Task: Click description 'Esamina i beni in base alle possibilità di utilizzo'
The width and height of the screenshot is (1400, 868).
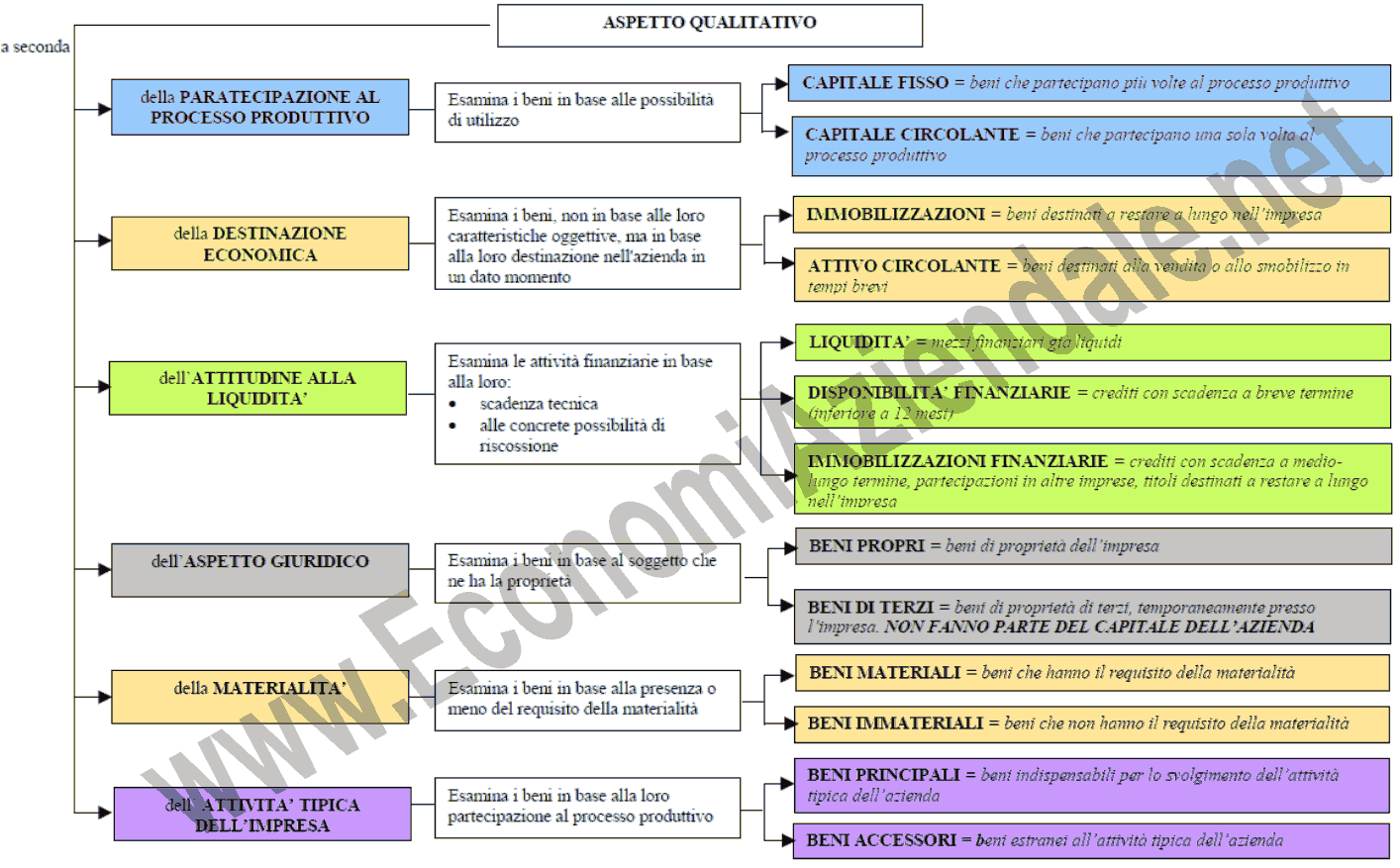Action: tap(587, 112)
